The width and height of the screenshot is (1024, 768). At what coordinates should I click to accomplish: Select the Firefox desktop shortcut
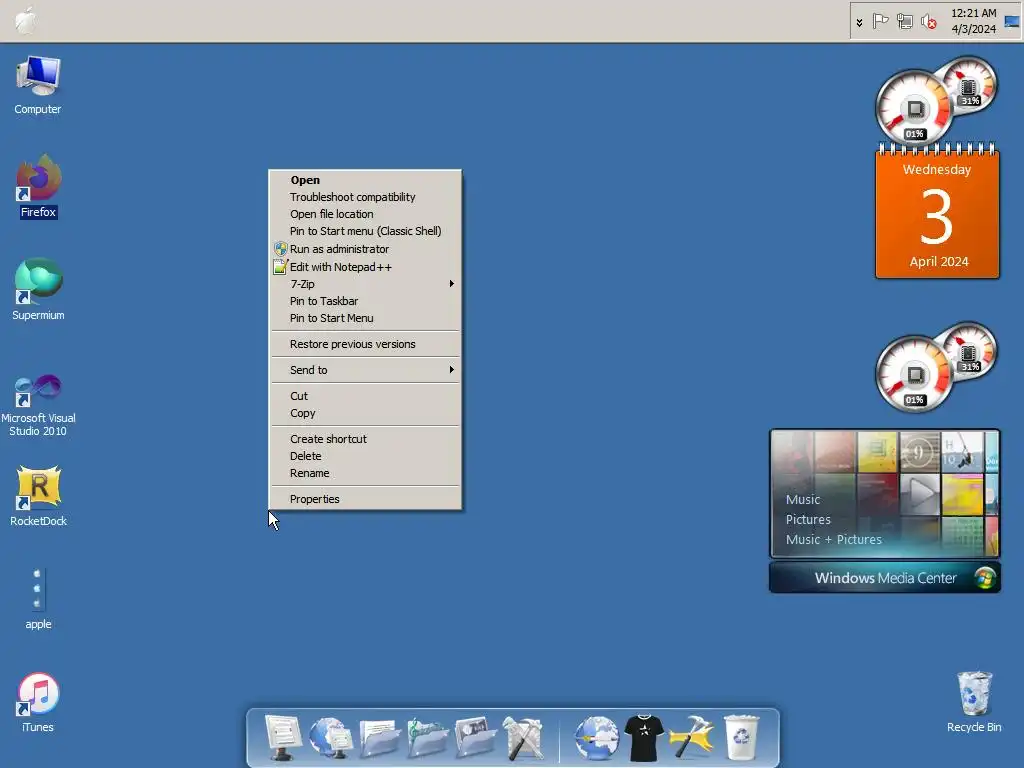click(x=38, y=187)
